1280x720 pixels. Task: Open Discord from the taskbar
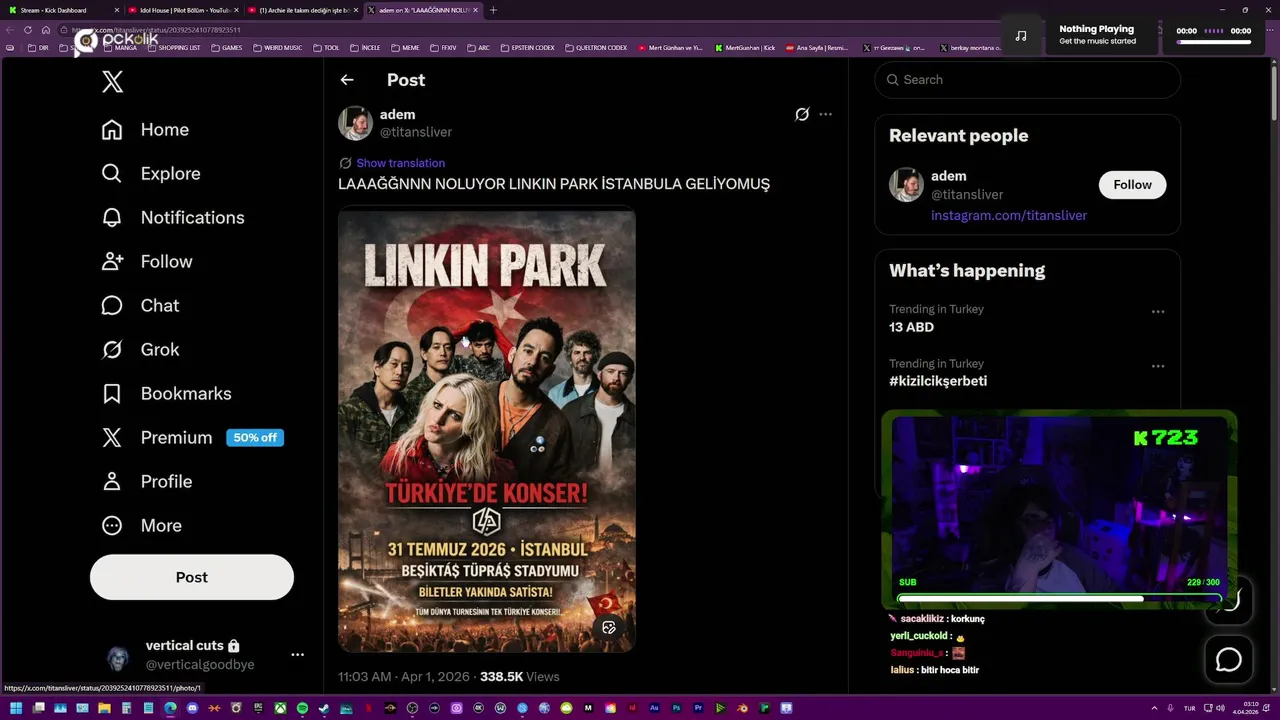(192, 708)
